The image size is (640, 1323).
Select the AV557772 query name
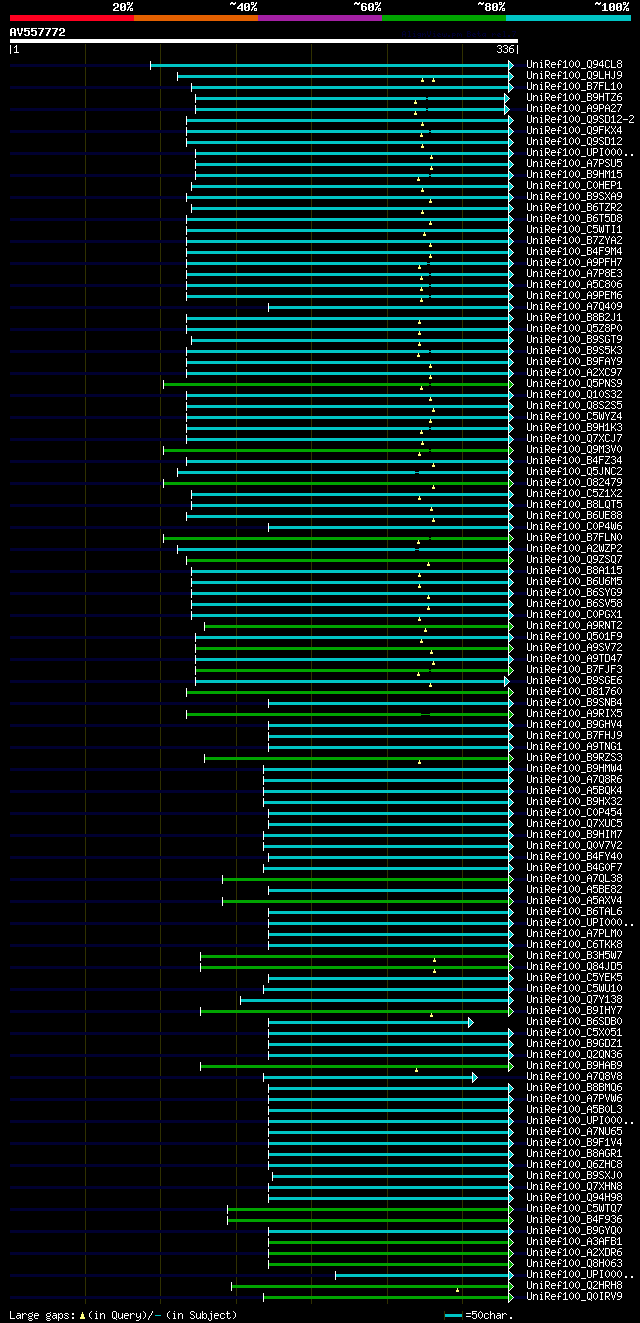click(x=38, y=32)
